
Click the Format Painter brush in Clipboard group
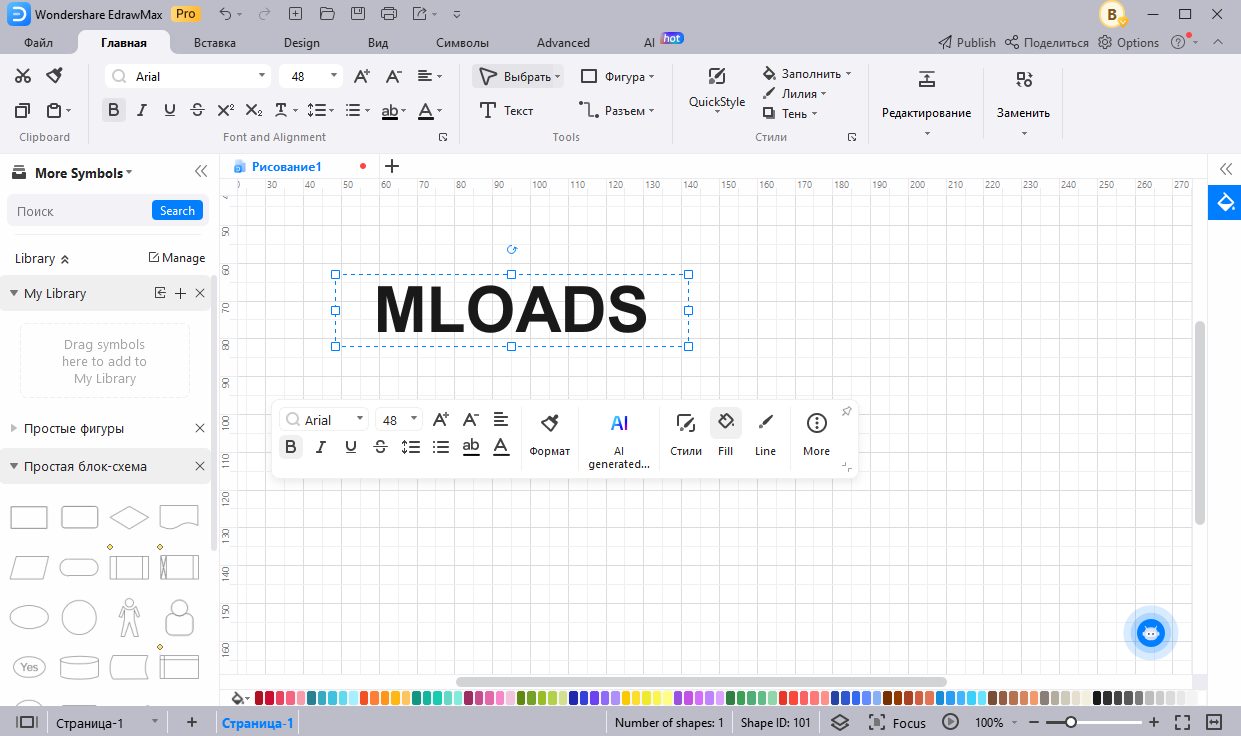click(x=55, y=76)
